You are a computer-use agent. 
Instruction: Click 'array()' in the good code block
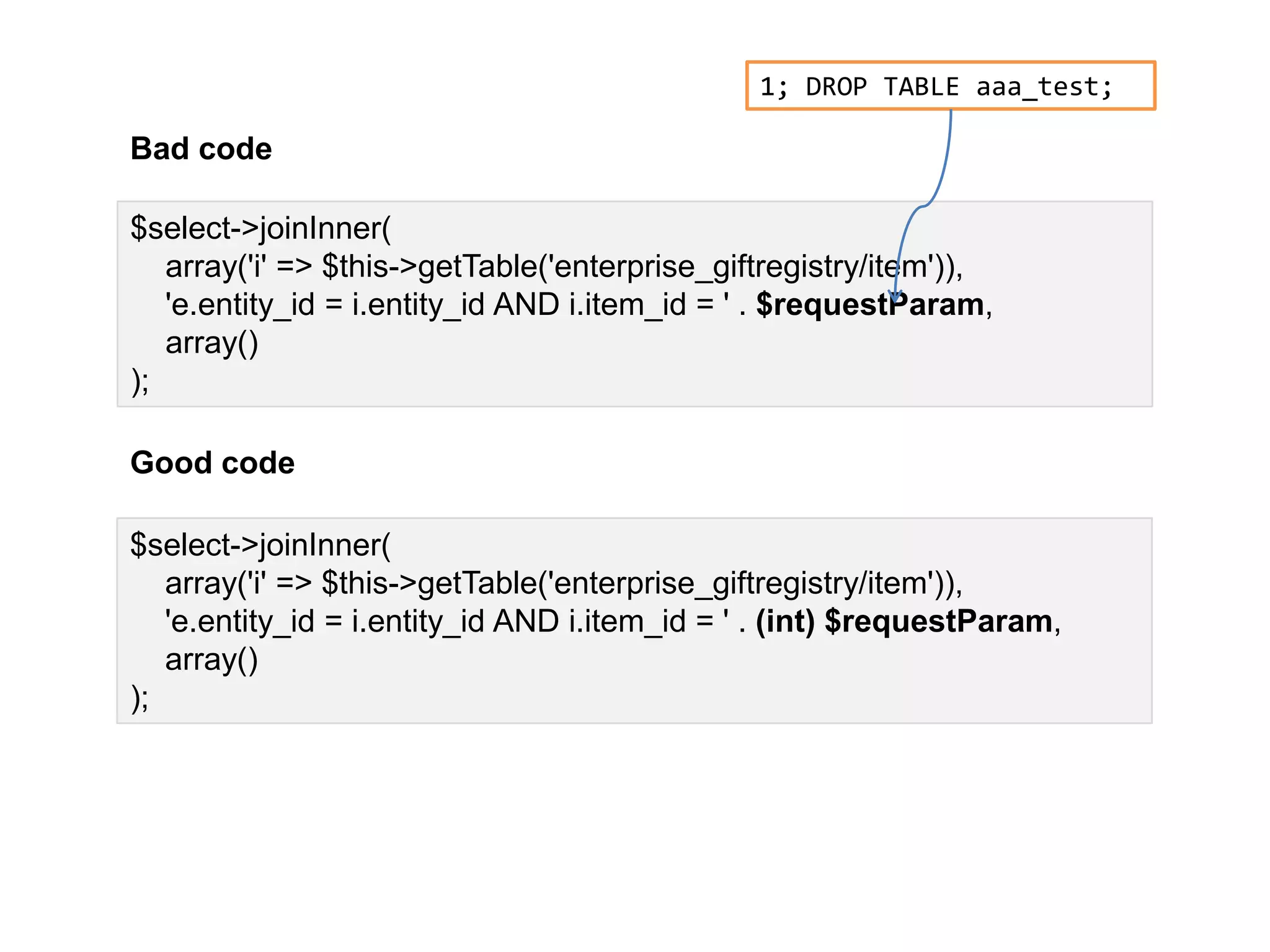pos(211,659)
